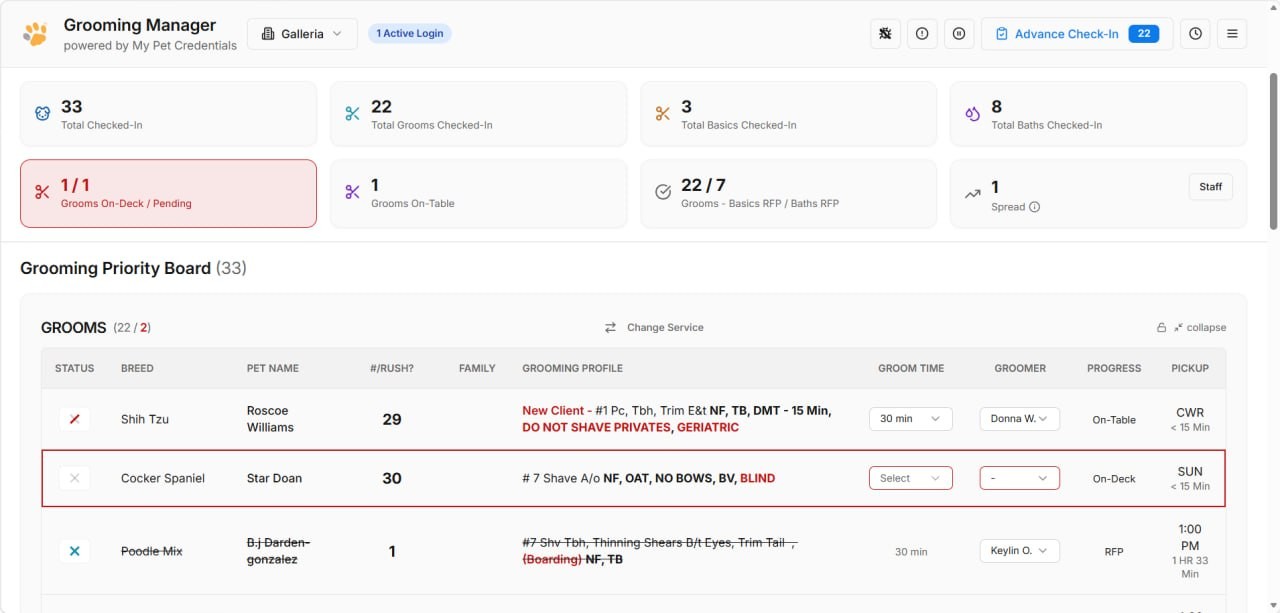Click rush number 29
Screen dimensions: 1280x613
coord(392,419)
